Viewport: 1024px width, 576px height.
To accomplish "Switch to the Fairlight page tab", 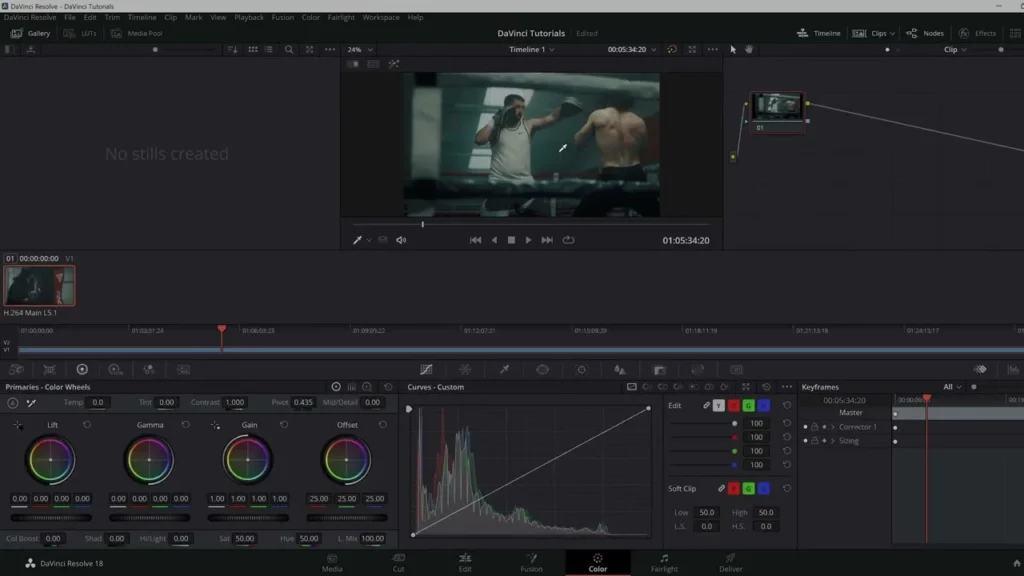I will click(x=664, y=562).
